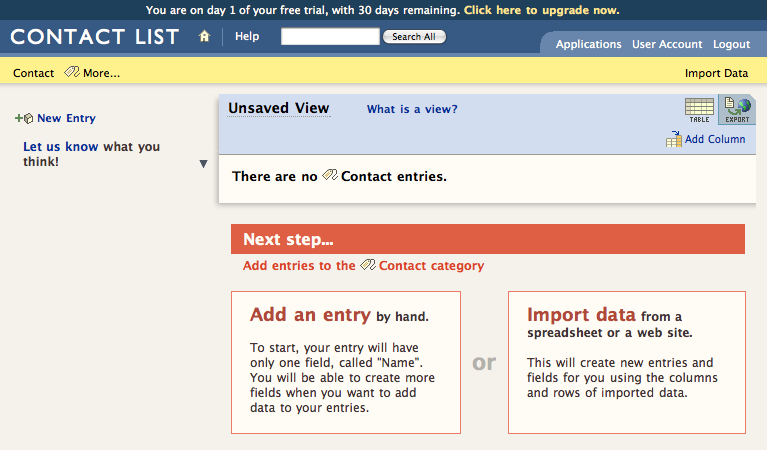Click the Add Column link
Image resolution: width=767 pixels, height=450 pixels.
tap(715, 139)
